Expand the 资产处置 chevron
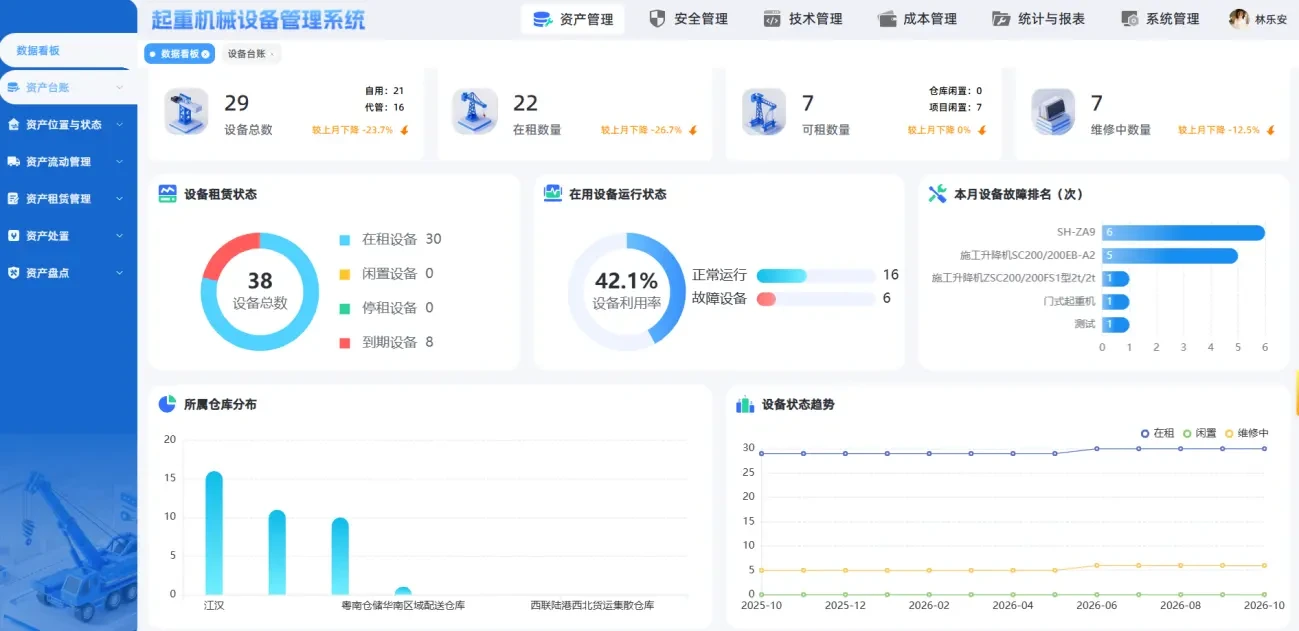 120,236
